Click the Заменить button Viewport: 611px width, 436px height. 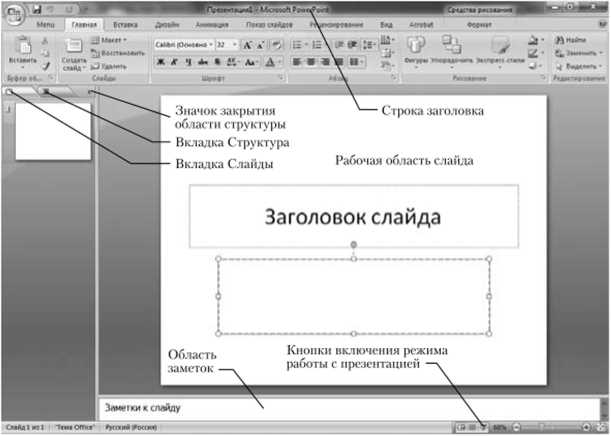pos(578,53)
